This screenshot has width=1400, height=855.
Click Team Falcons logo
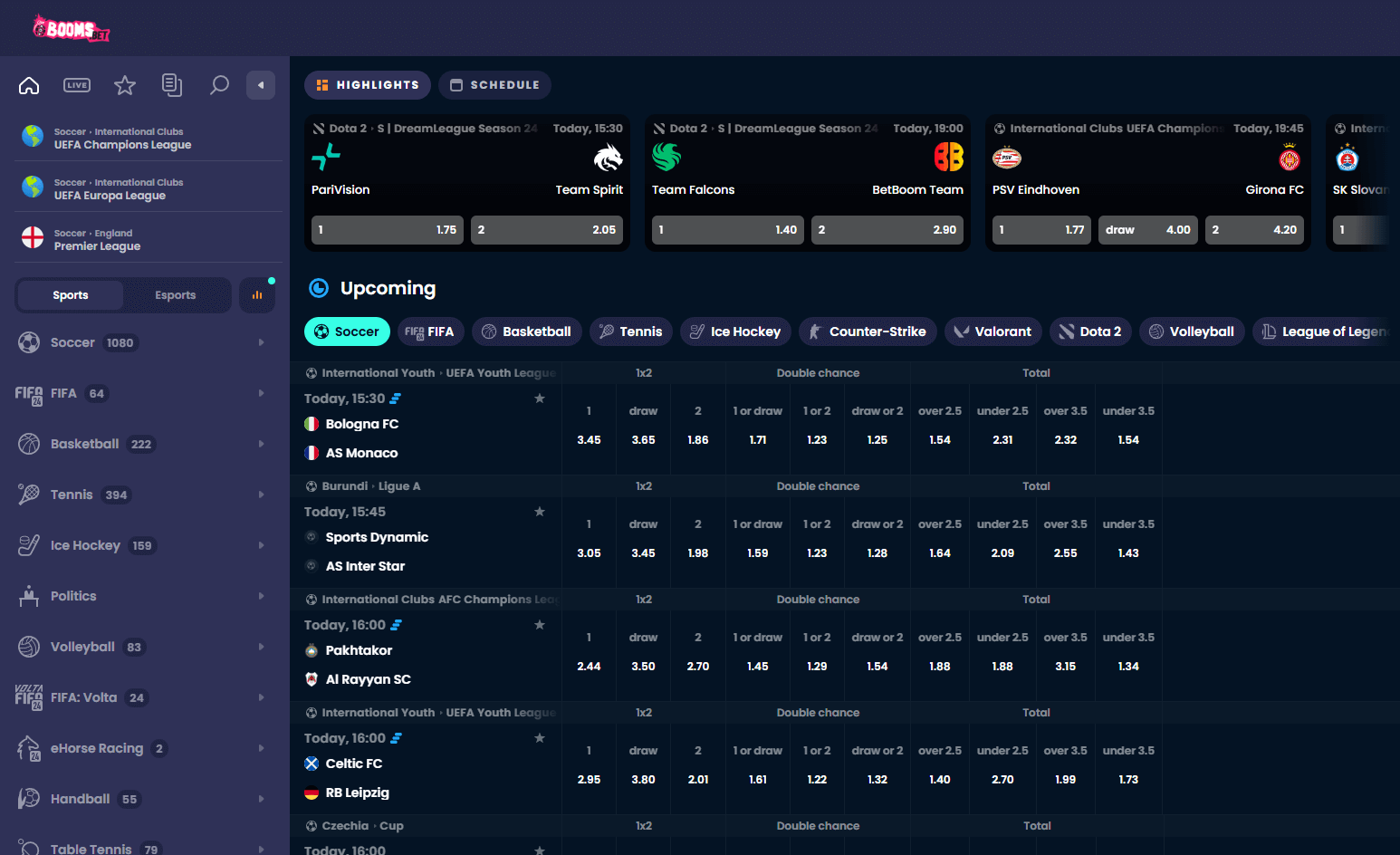click(666, 157)
